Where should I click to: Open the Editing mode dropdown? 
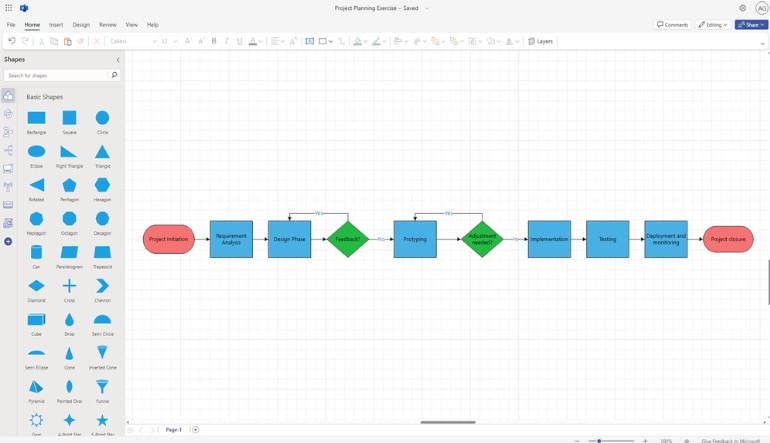pyautogui.click(x=713, y=25)
